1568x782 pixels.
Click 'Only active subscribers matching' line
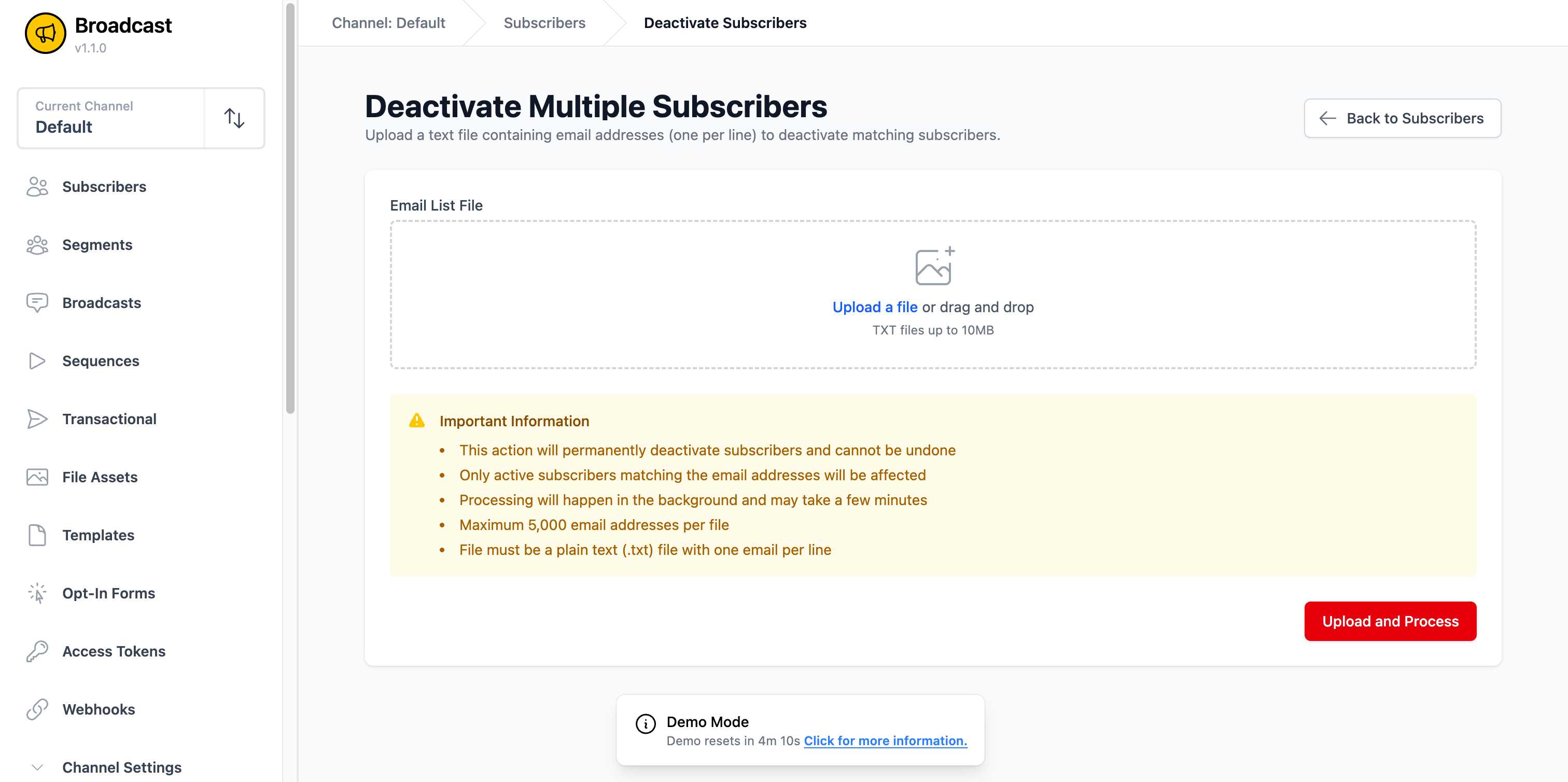tap(693, 476)
